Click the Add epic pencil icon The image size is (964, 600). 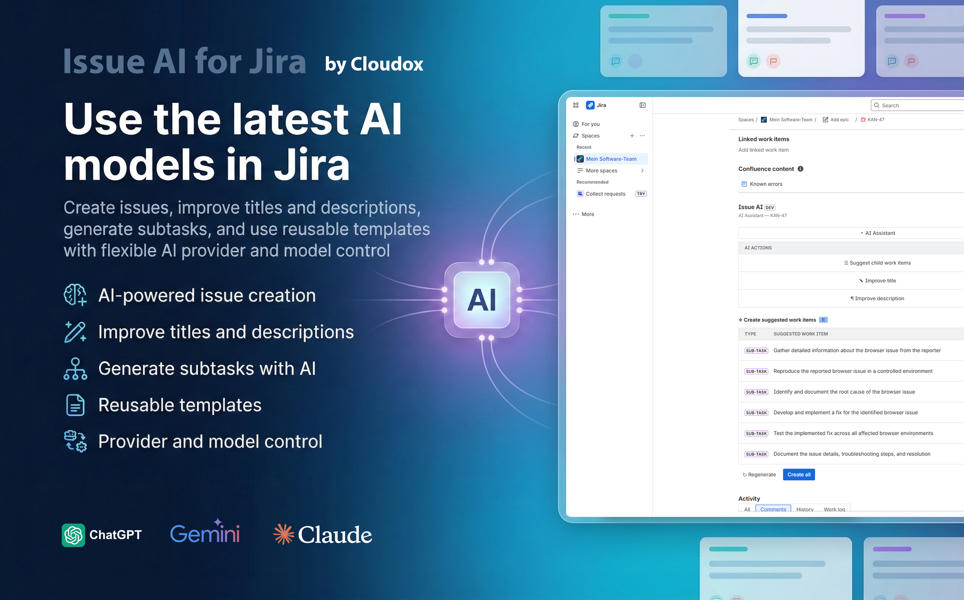coord(825,119)
